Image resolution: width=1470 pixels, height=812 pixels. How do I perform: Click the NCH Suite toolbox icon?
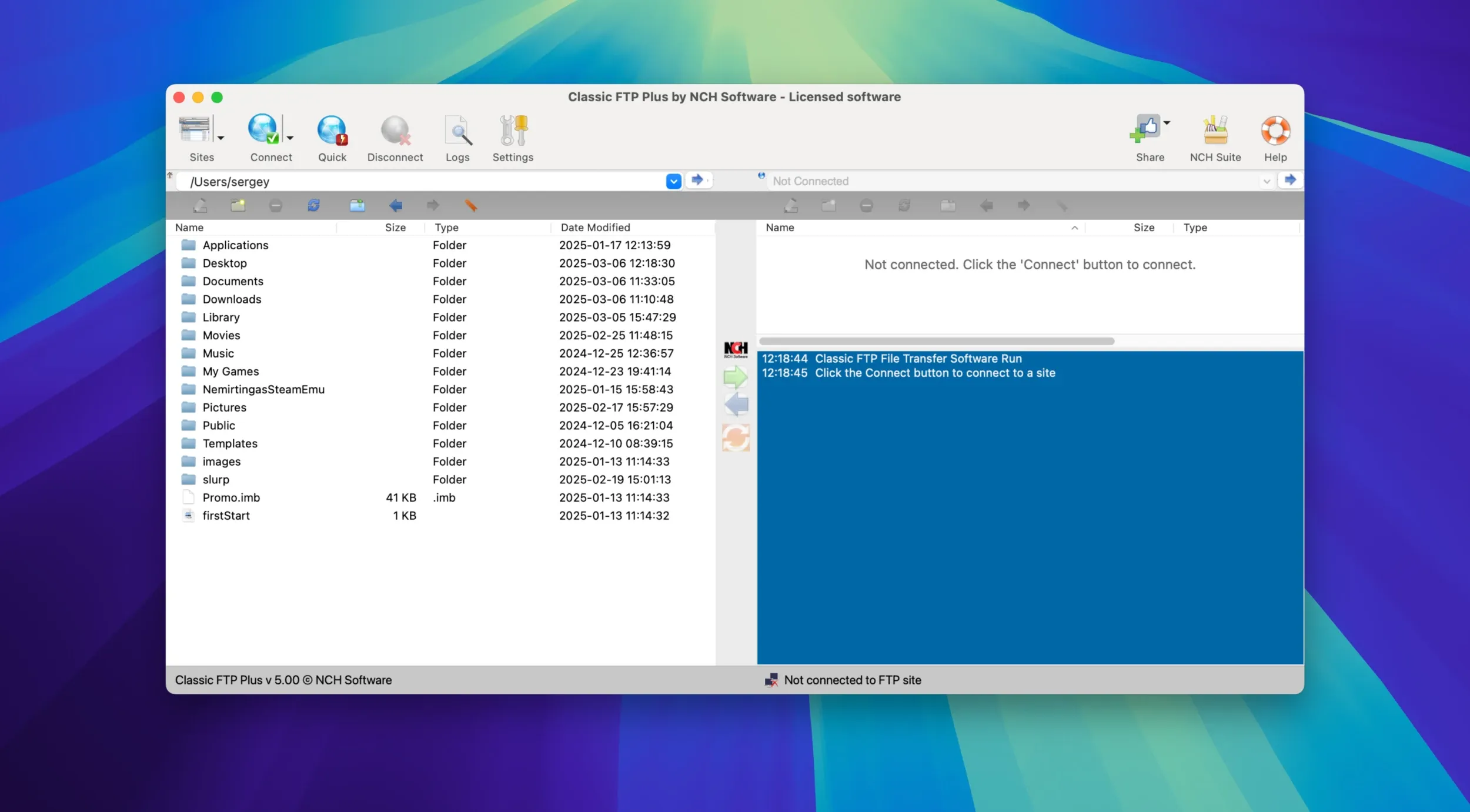[x=1215, y=131]
